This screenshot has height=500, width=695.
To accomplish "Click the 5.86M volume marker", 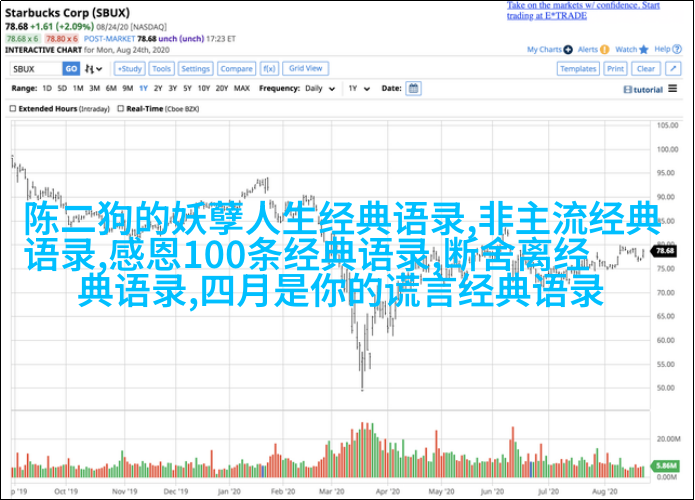I will tap(665, 465).
